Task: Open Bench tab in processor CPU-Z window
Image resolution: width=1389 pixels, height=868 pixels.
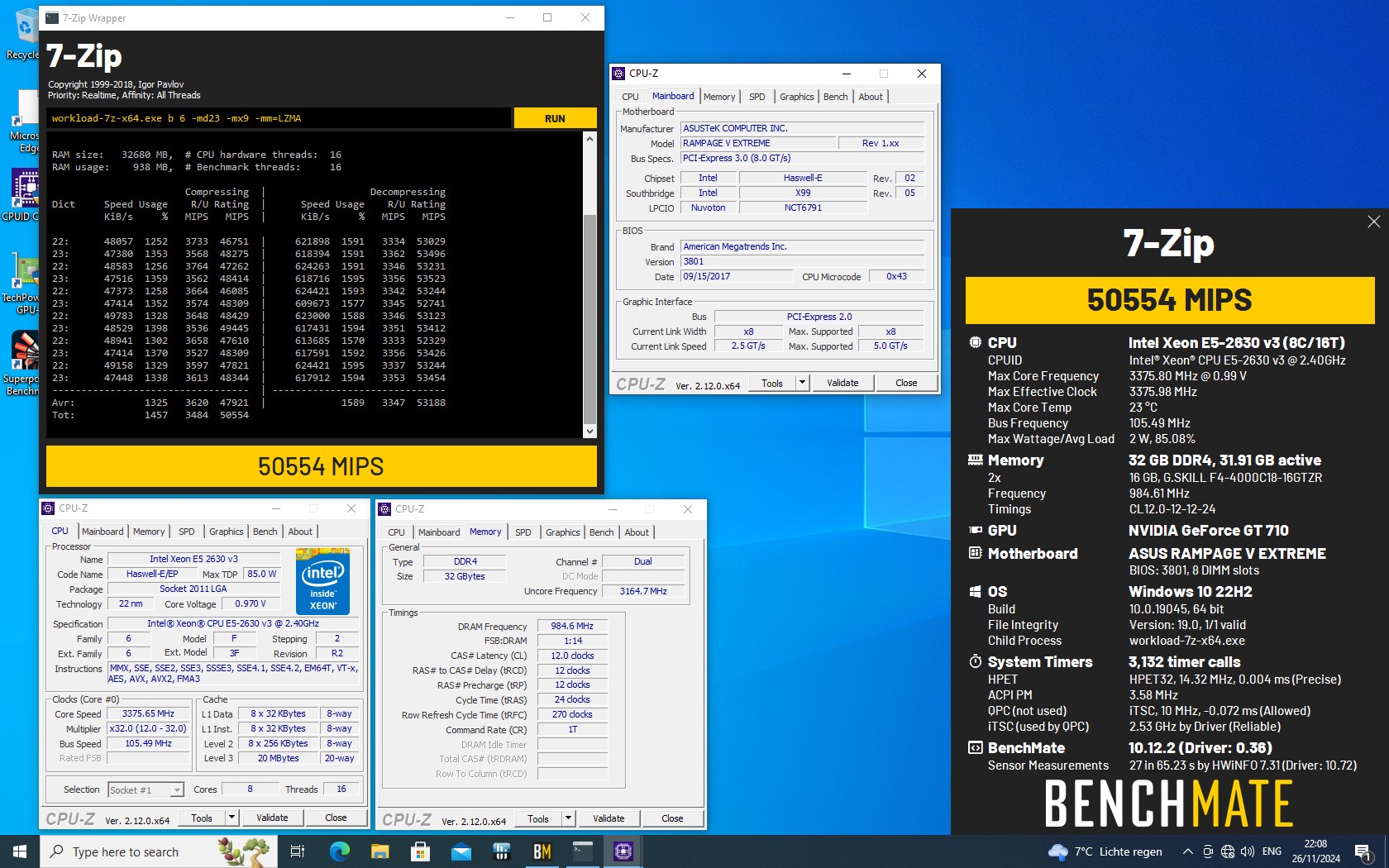Action: (x=265, y=532)
